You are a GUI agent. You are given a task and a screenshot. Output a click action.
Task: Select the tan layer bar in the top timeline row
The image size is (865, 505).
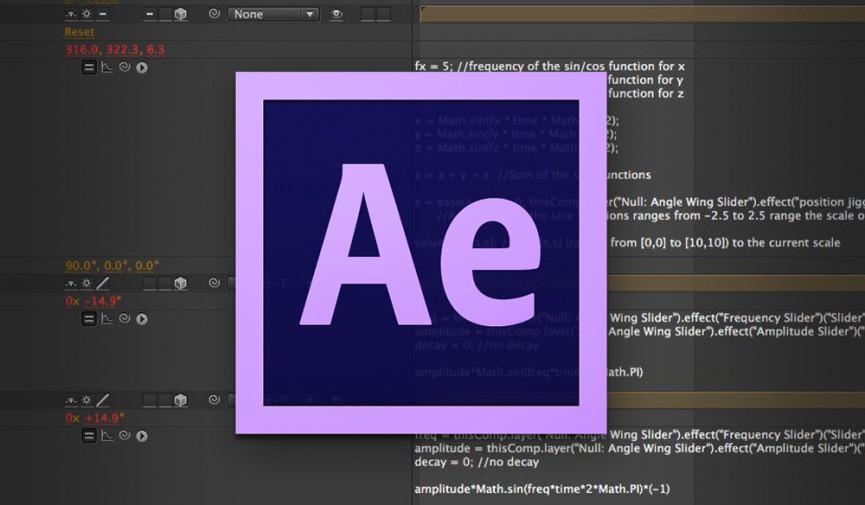pyautogui.click(x=642, y=14)
